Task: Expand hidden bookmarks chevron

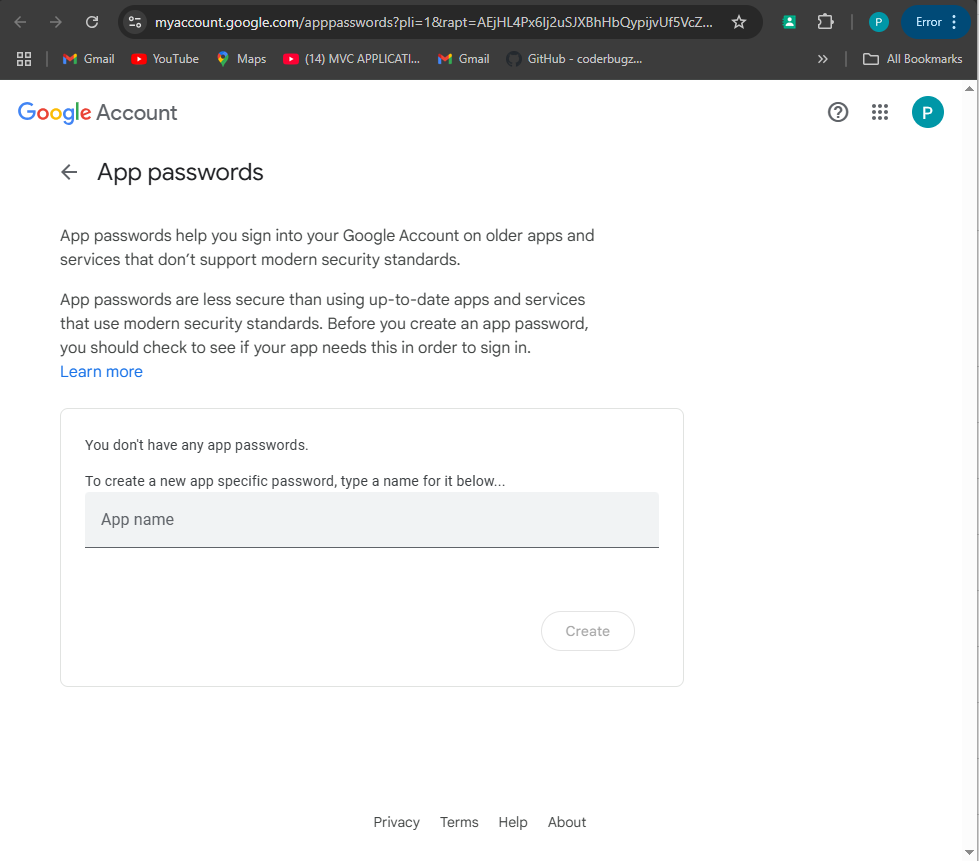Action: tap(822, 59)
